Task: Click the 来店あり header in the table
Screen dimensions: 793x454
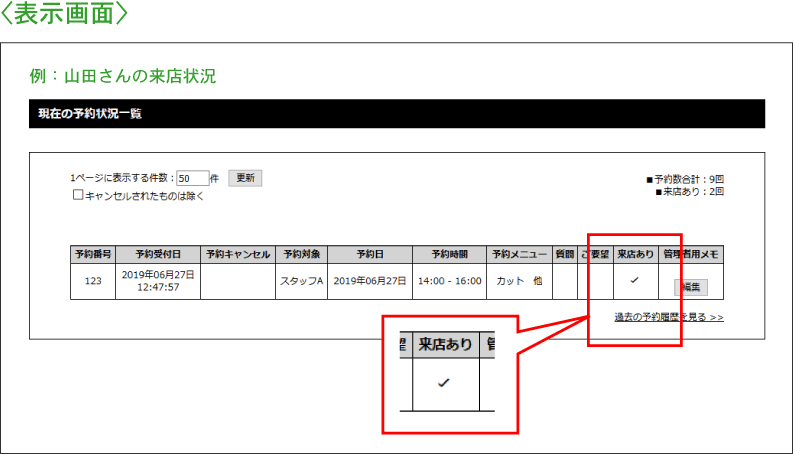Action: [635, 254]
